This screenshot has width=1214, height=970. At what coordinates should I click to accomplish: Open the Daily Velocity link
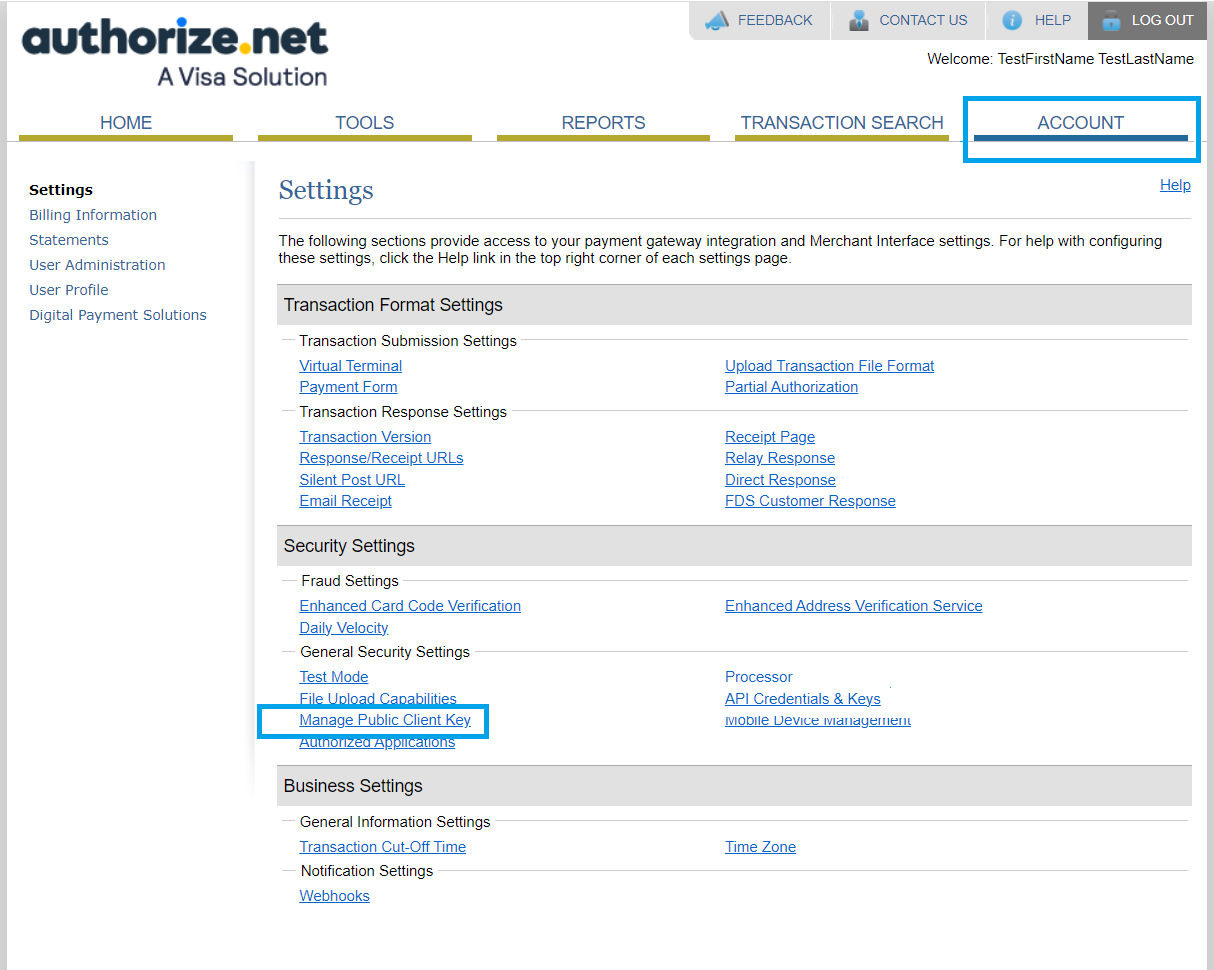click(x=344, y=628)
